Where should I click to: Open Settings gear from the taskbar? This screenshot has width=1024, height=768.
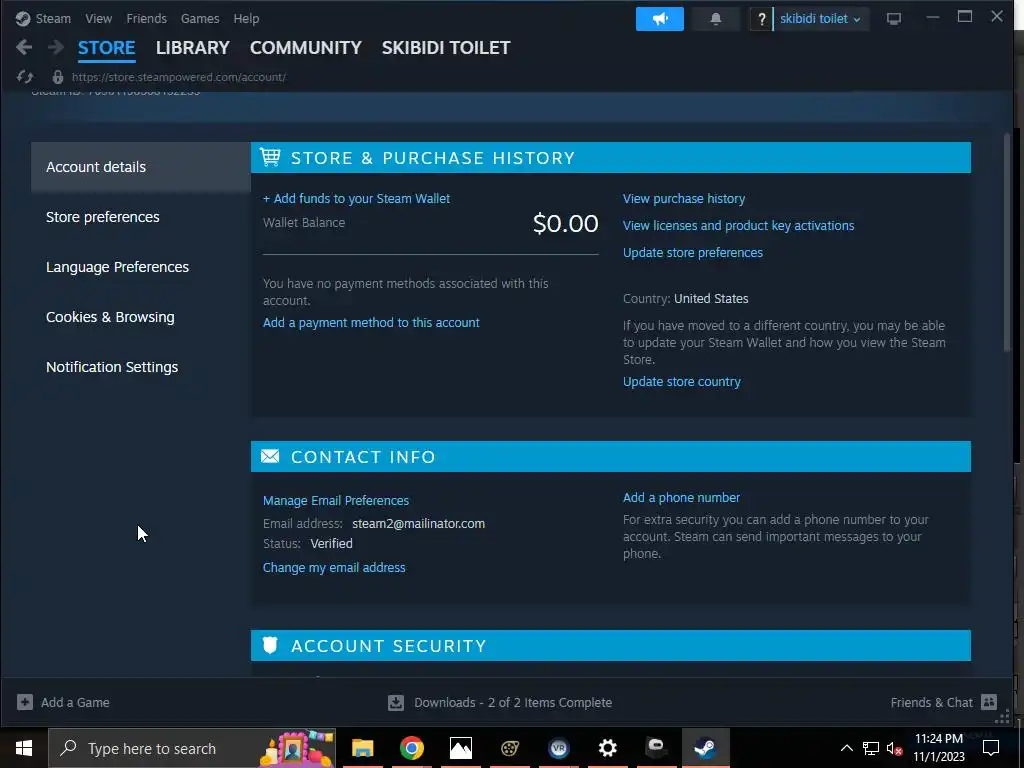click(x=607, y=748)
